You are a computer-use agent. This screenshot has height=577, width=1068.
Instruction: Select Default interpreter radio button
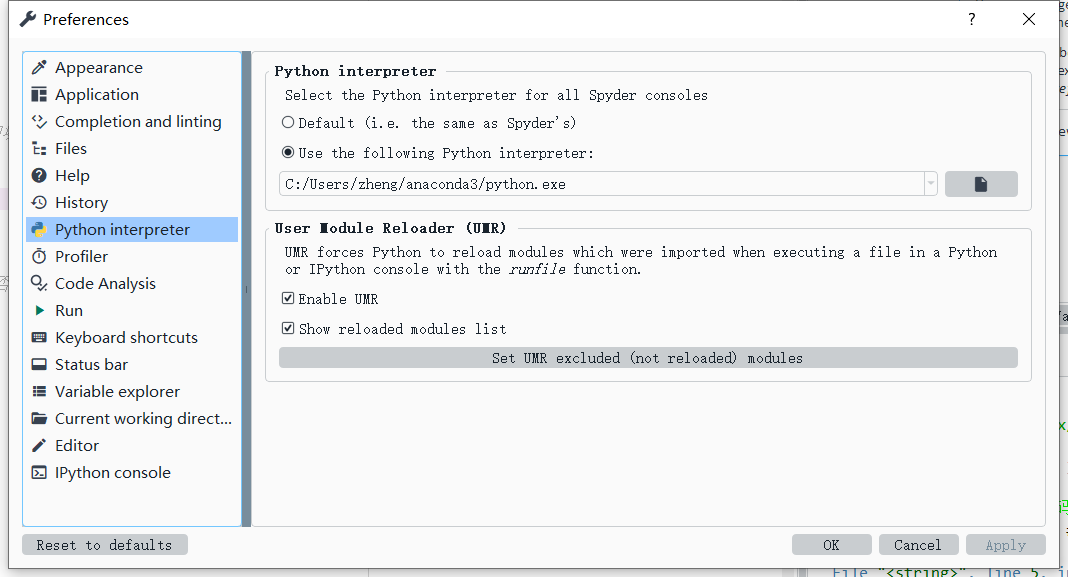288,122
